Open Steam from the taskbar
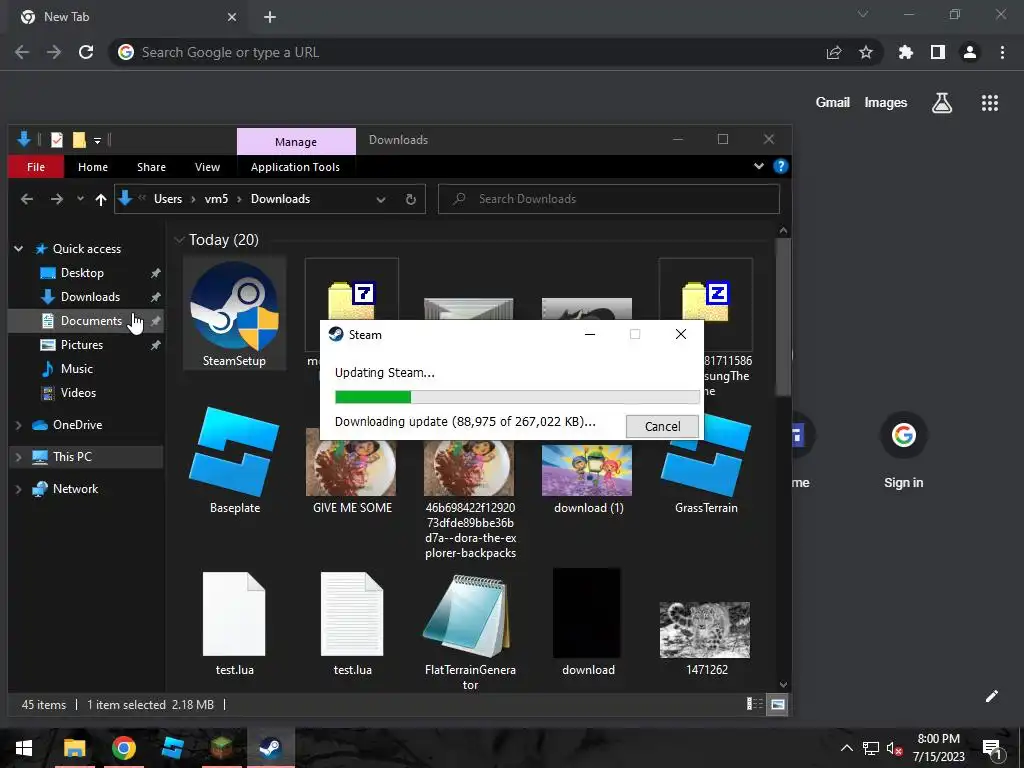The image size is (1024, 768). click(x=270, y=748)
